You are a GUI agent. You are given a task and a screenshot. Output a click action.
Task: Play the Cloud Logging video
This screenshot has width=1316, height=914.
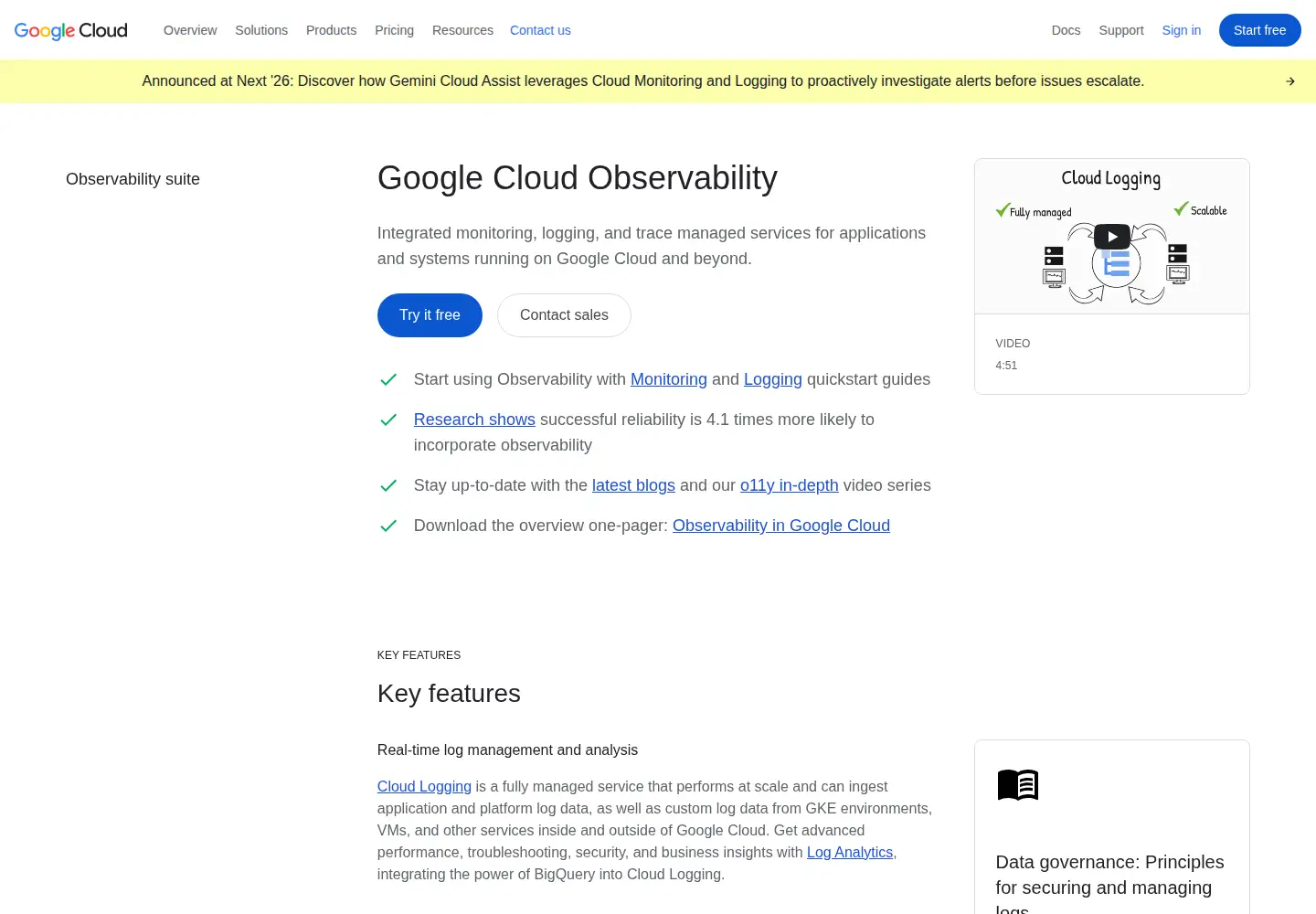coord(1111,237)
